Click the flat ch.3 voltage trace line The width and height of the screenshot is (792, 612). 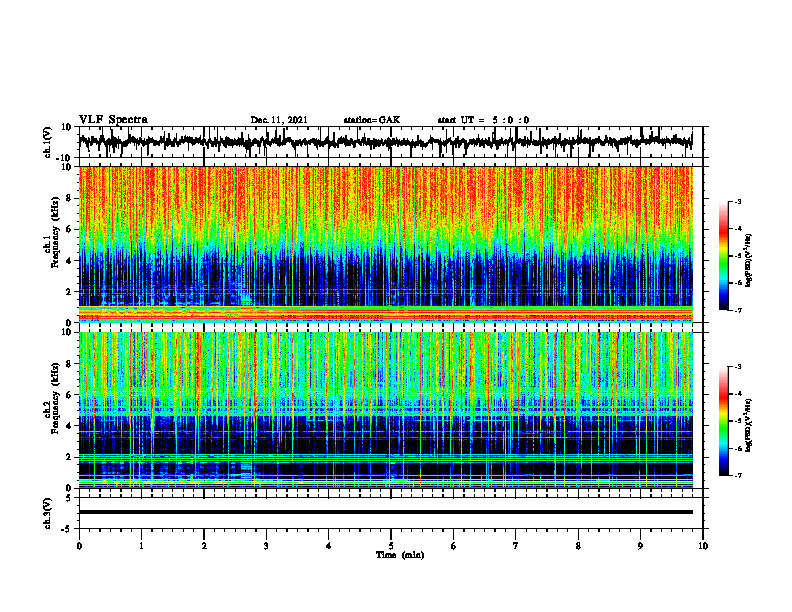386,512
